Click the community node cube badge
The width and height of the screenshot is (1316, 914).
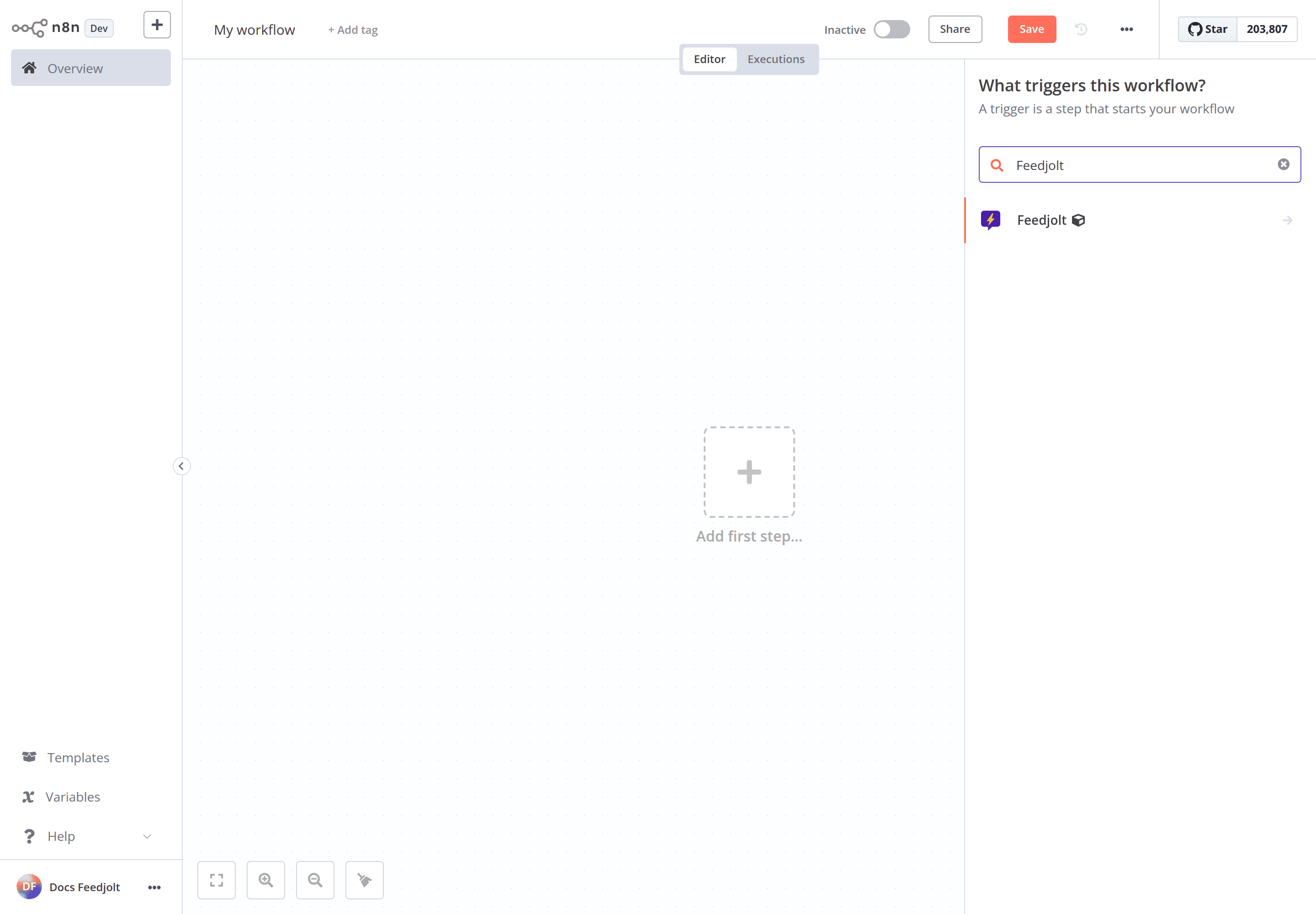[1078, 220]
